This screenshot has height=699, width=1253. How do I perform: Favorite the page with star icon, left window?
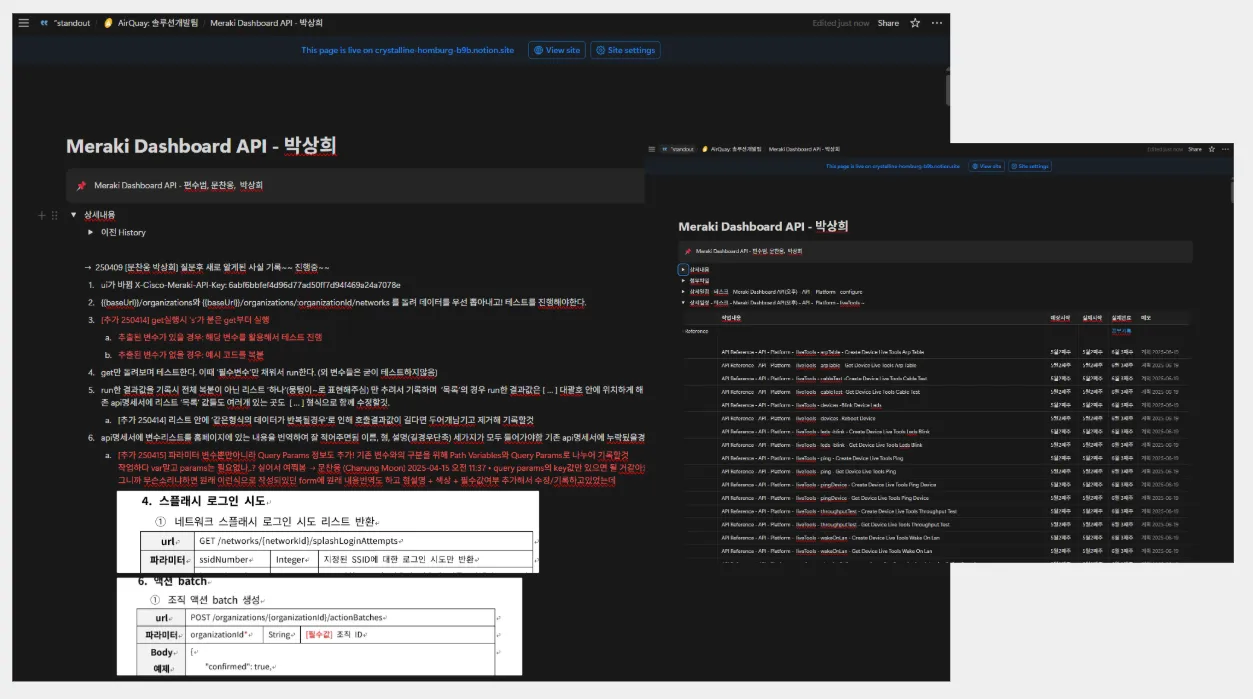915,22
